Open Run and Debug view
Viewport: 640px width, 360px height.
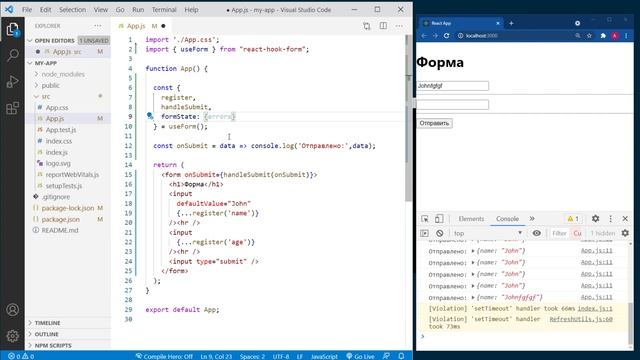pyautogui.click(x=12, y=82)
